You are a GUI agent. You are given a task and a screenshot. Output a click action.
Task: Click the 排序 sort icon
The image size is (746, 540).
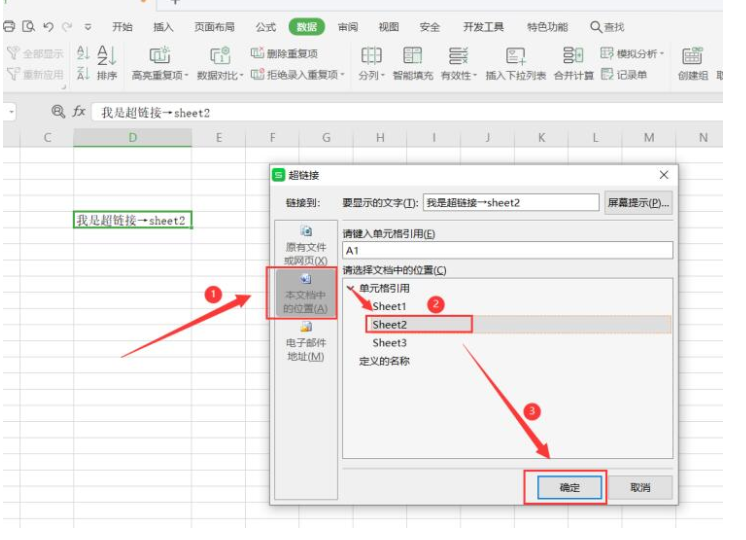point(107,56)
